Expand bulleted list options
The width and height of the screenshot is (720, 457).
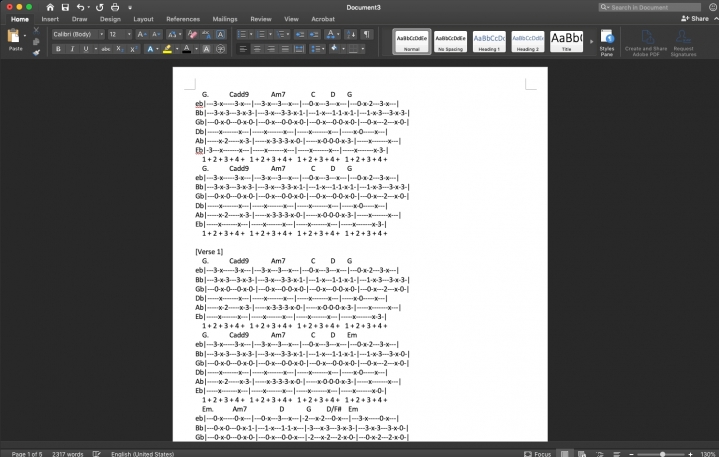(x=251, y=34)
